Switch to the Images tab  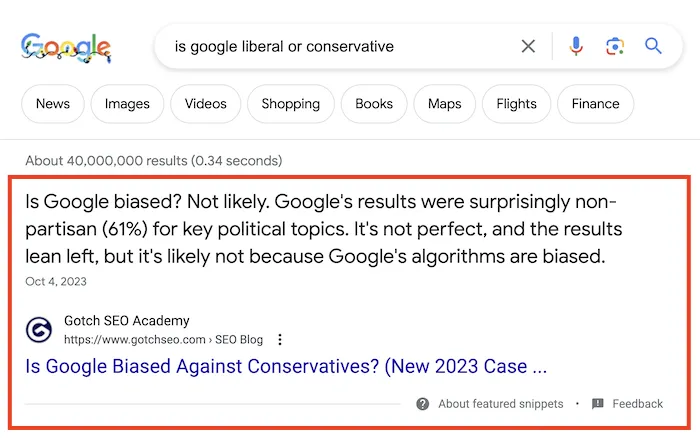(x=127, y=104)
